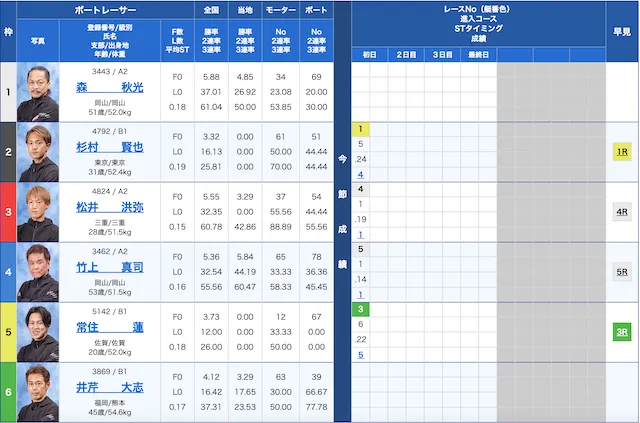
Task: Click the green 3R early-view button
Action: pos(622,332)
